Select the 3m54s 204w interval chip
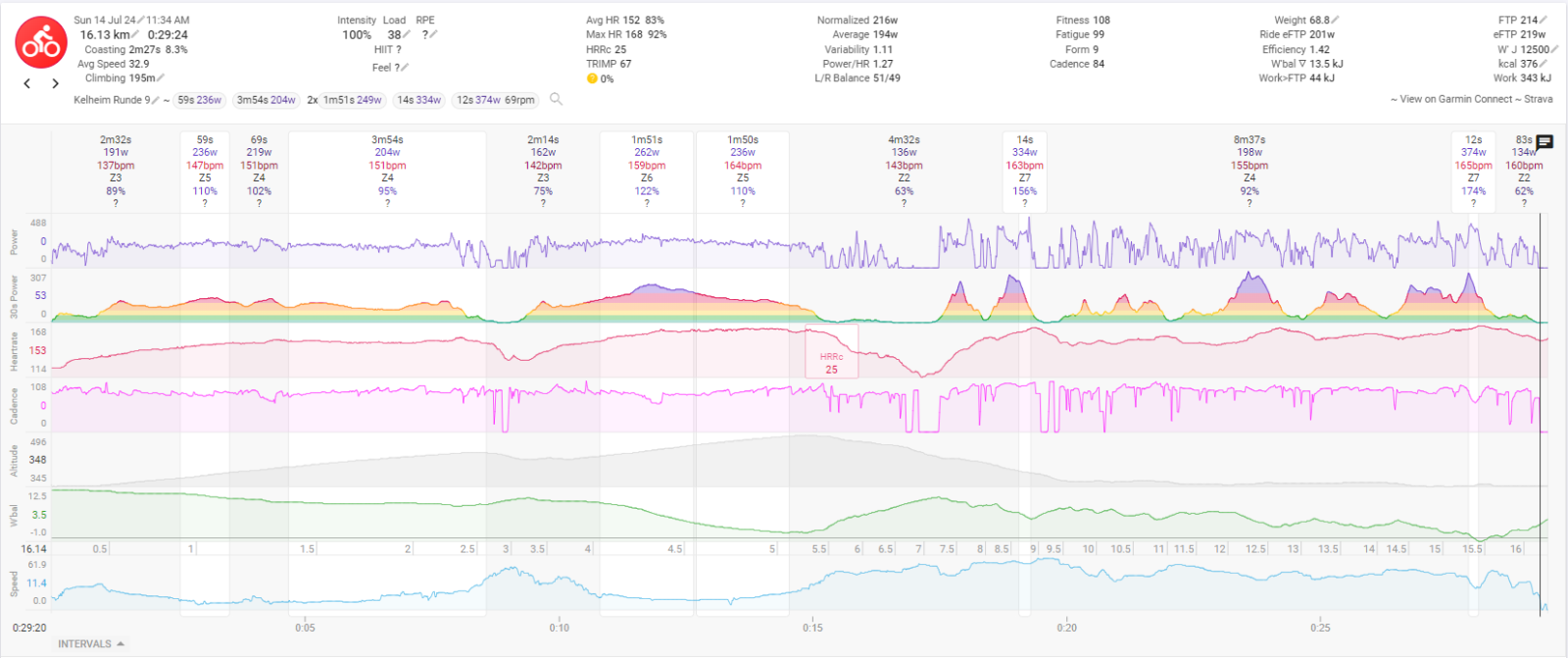 pos(266,100)
